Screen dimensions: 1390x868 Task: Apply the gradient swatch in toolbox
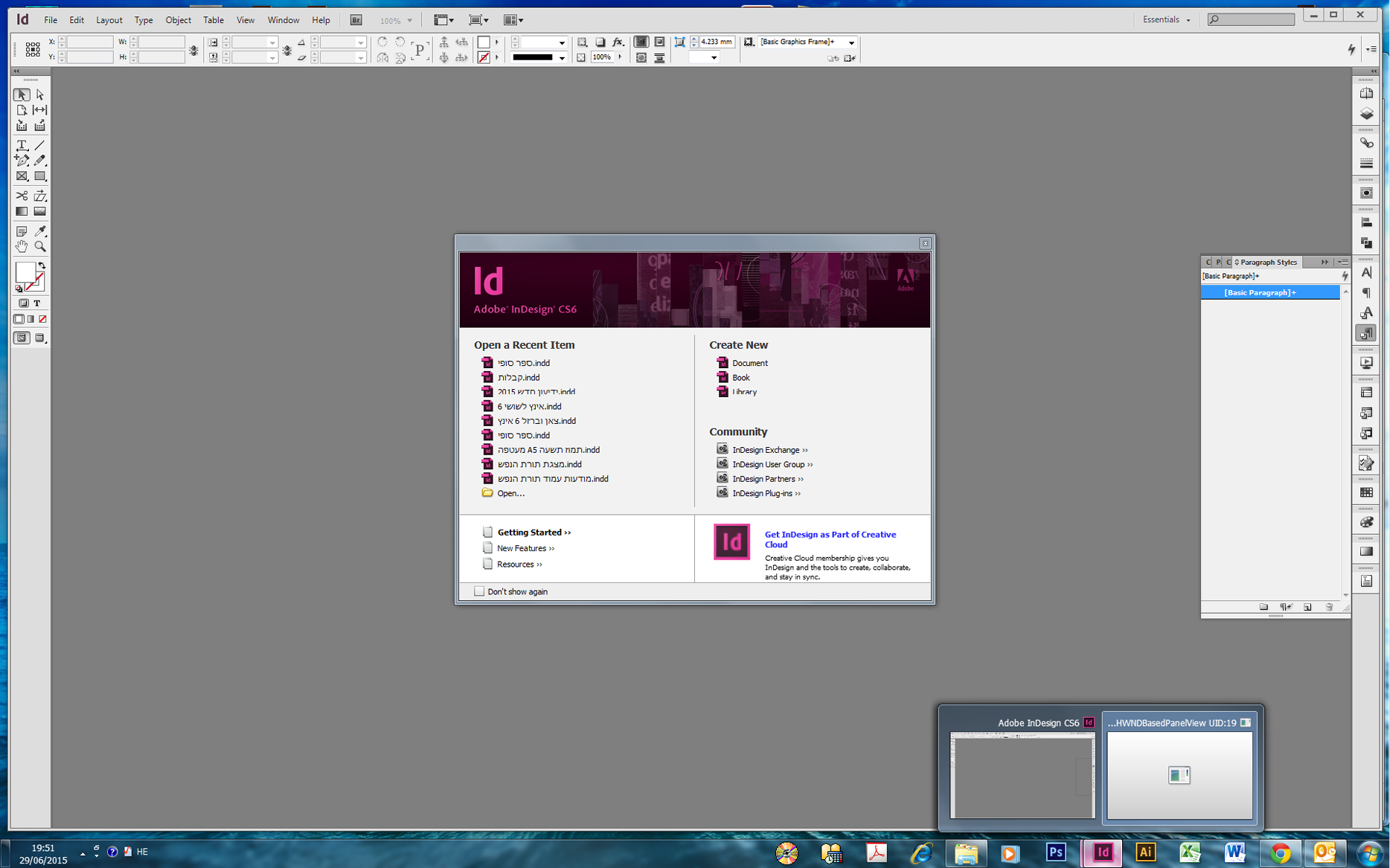(x=31, y=319)
